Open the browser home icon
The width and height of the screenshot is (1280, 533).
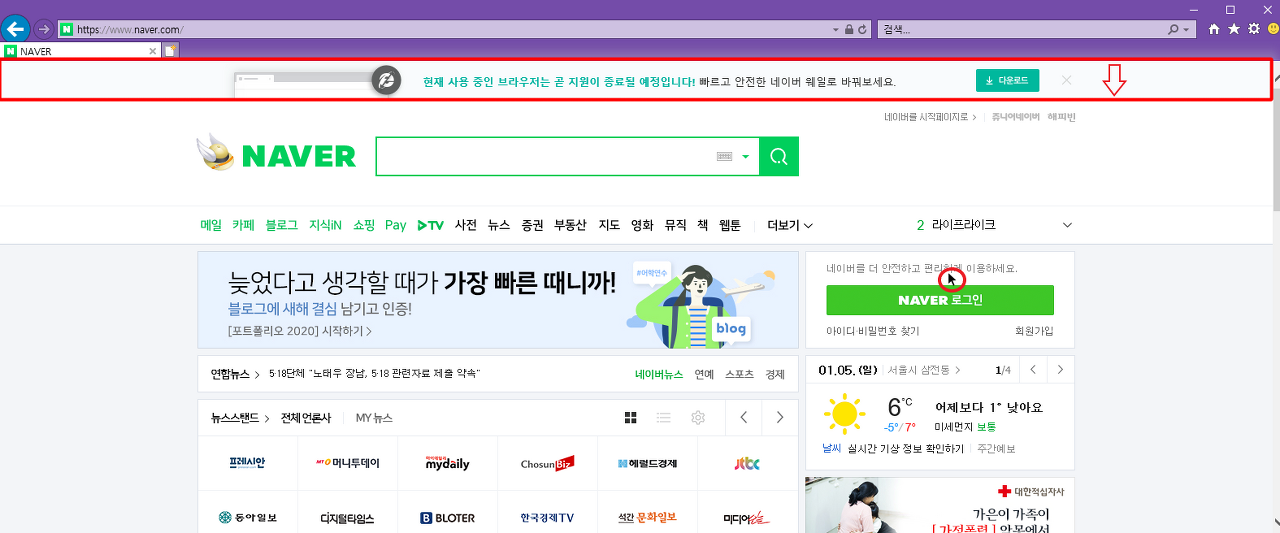pos(1214,29)
